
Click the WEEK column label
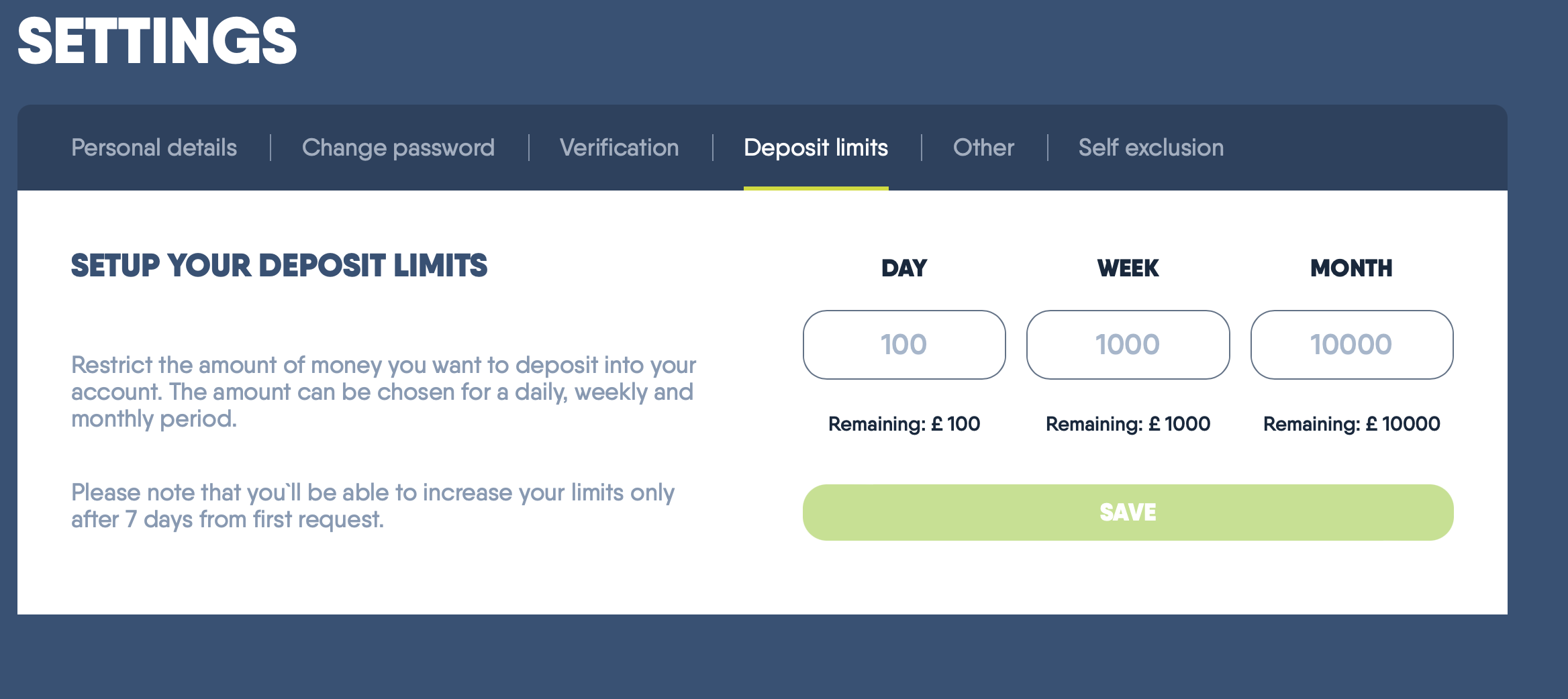[1128, 268]
